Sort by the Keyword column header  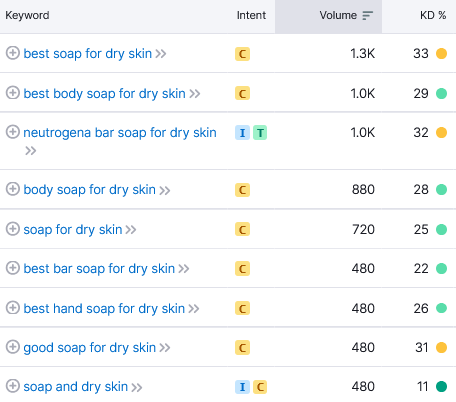coord(27,15)
